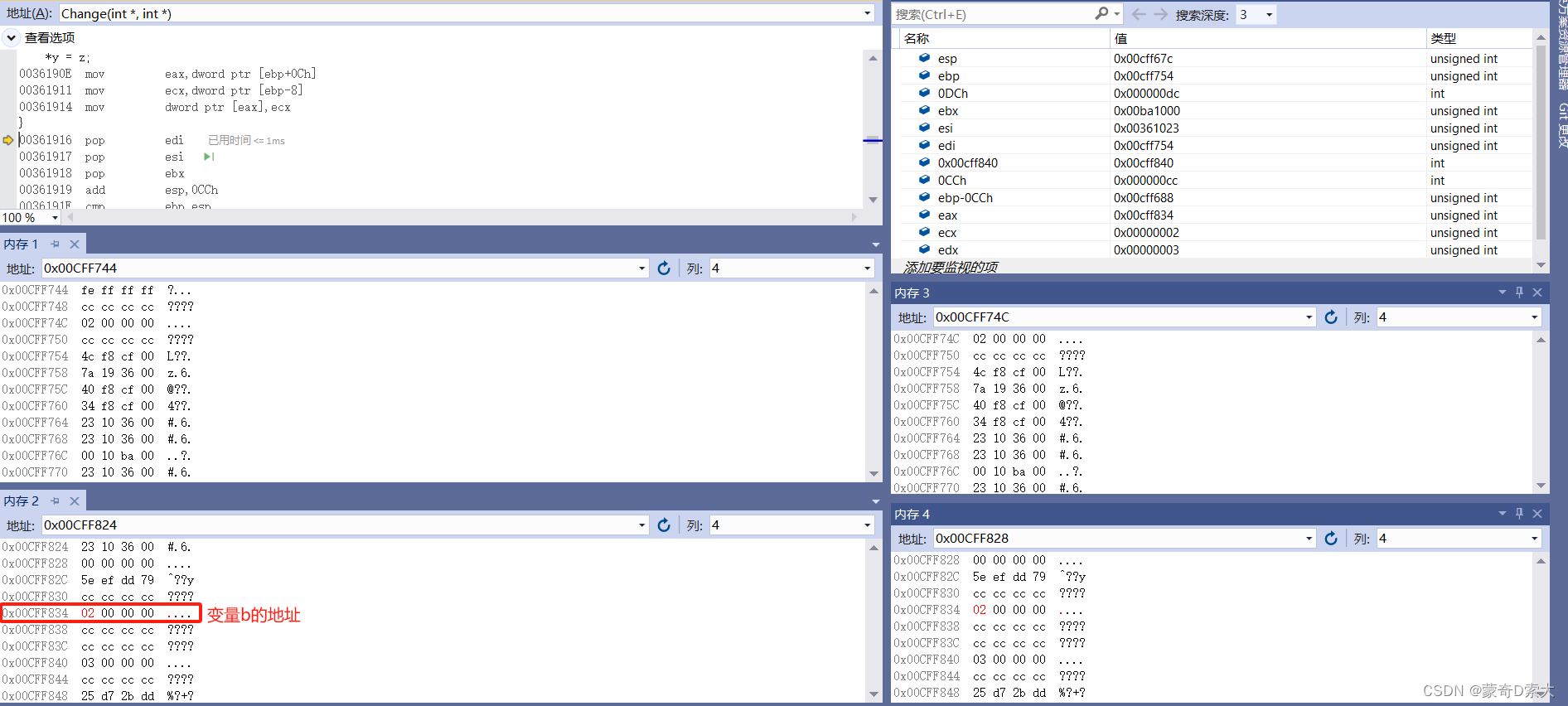
Task: Expand the Change(int *, int *) address dropdown
Action: tap(868, 13)
